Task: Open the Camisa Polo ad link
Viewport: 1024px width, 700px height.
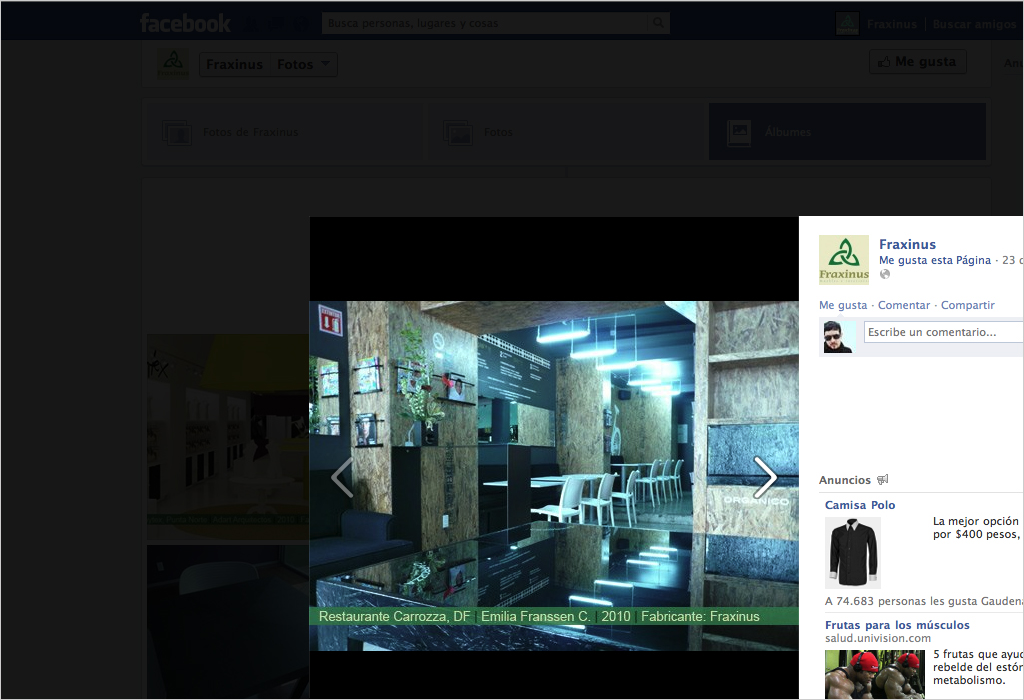Action: coord(860,505)
